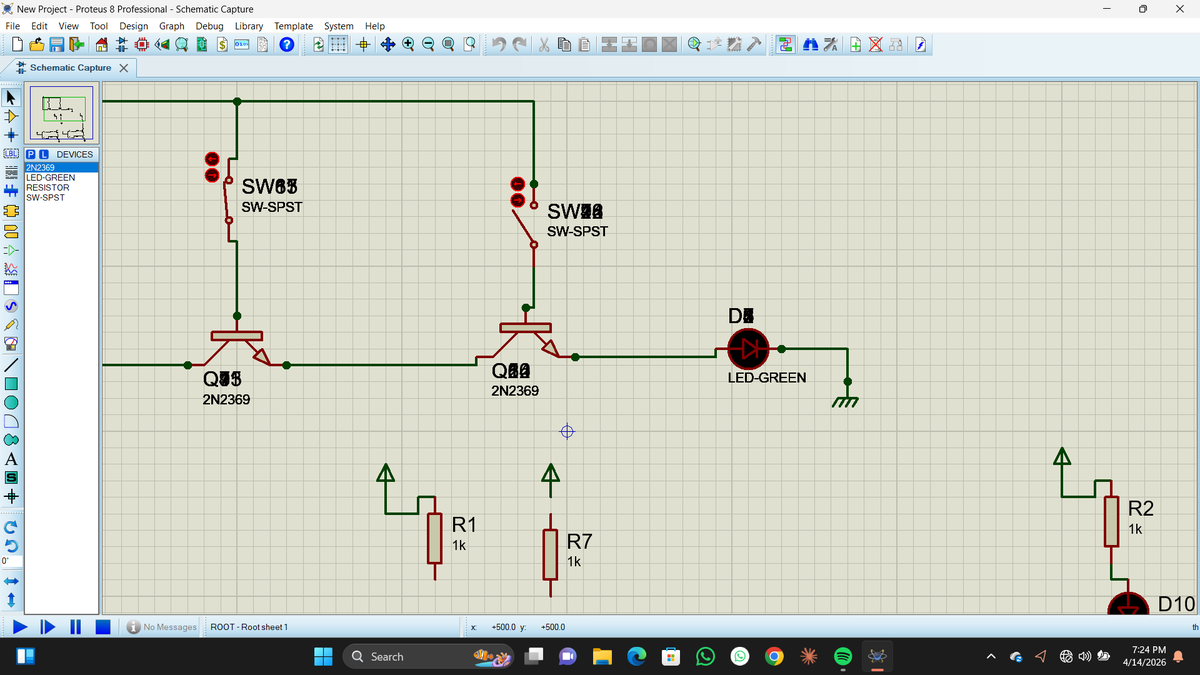This screenshot has width=1200, height=675.
Task: Select Terminals Mode tool
Action: (x=11, y=230)
